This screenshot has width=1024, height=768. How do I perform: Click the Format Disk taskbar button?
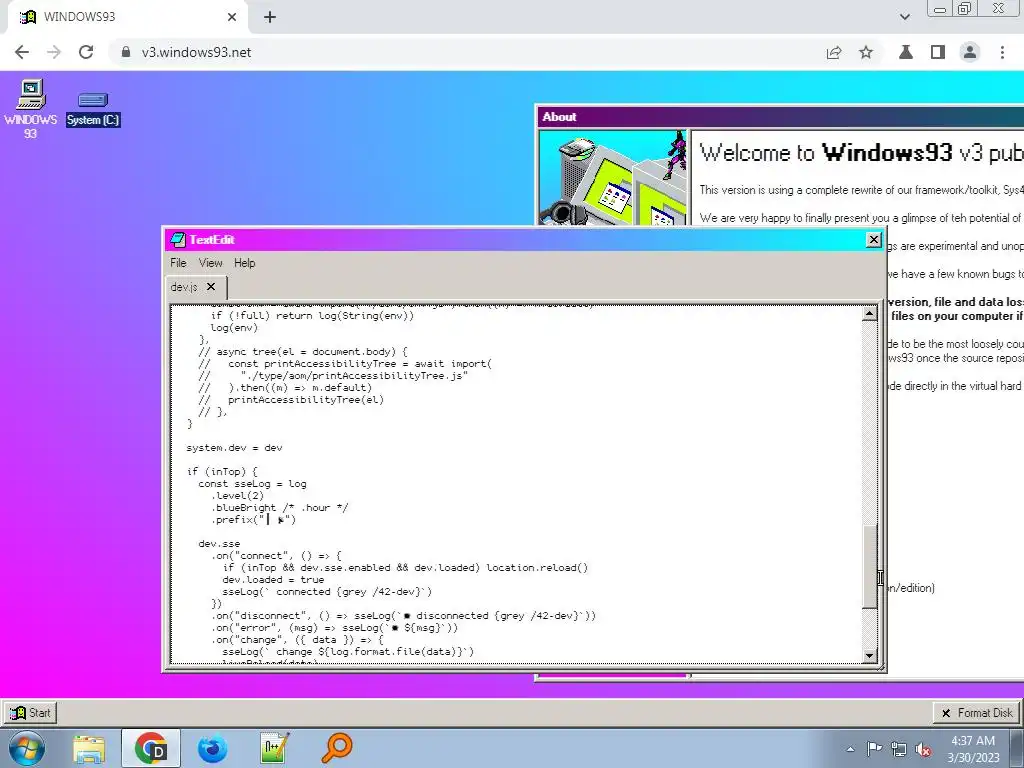click(x=976, y=712)
